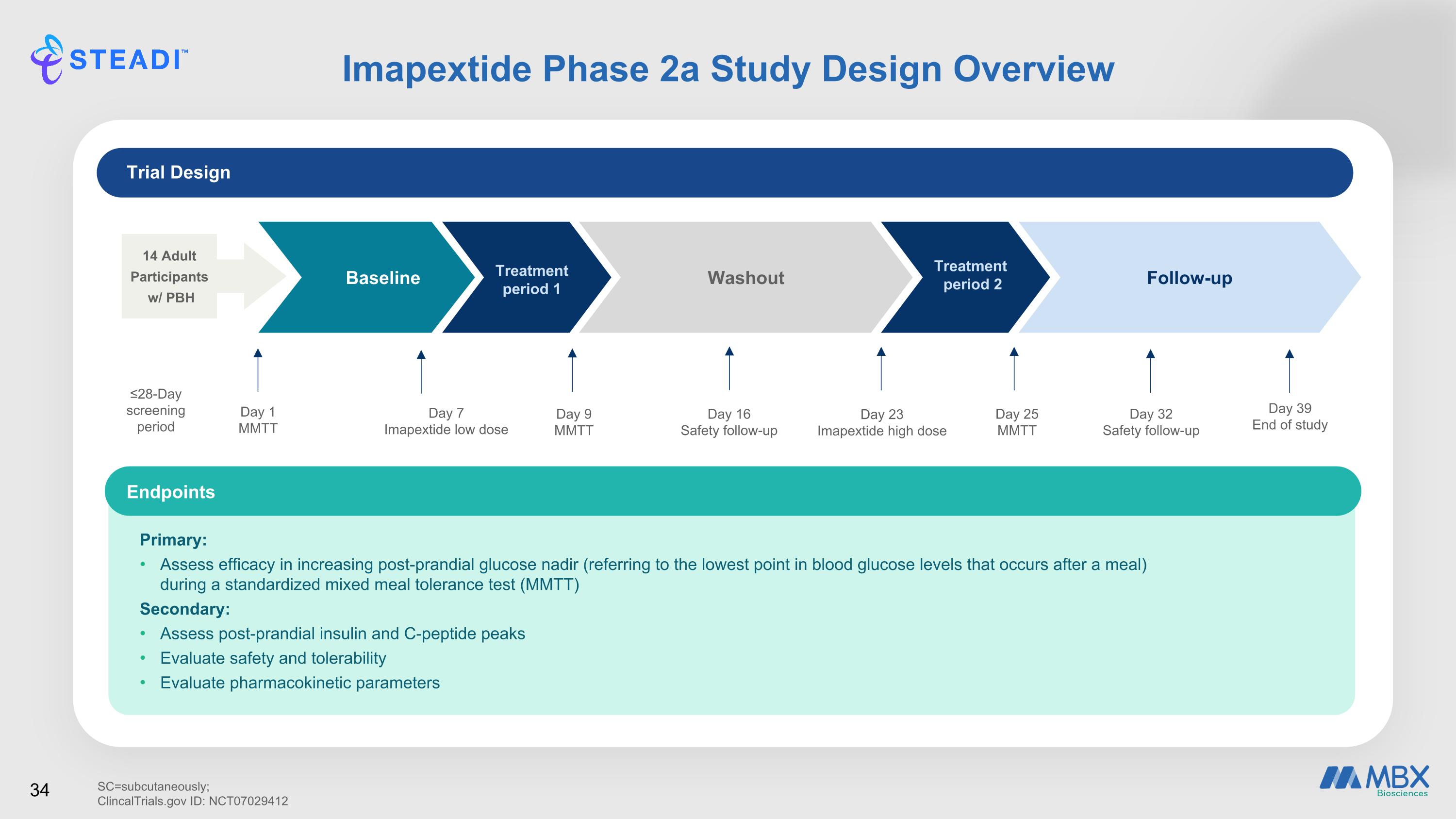Select 'Day 32 Safety follow-up' label
The width and height of the screenshot is (1456, 819).
[x=1151, y=422]
